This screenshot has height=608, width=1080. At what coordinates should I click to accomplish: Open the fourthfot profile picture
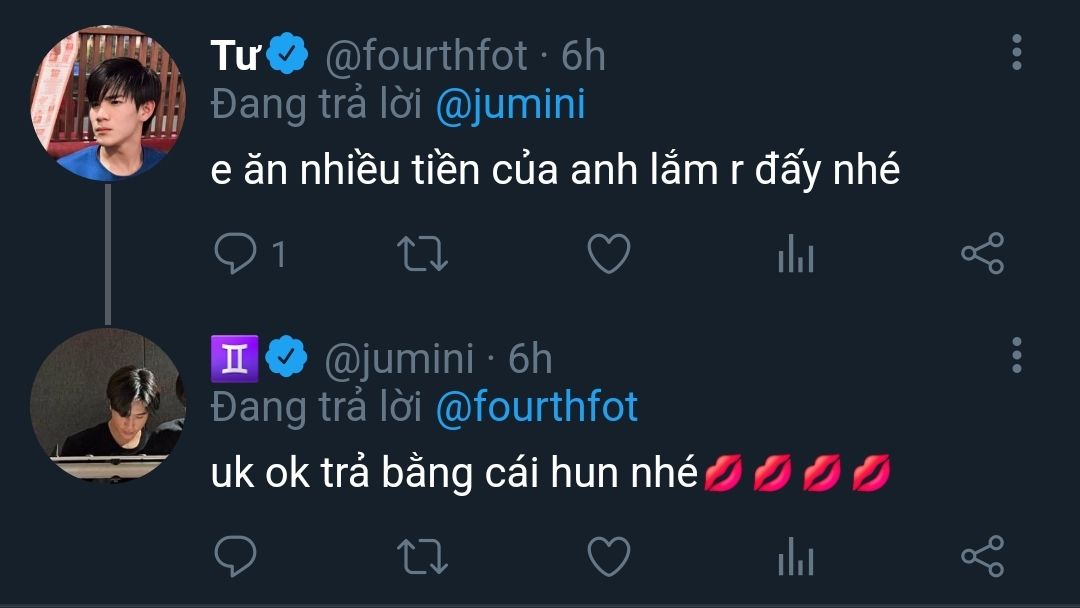[x=108, y=104]
